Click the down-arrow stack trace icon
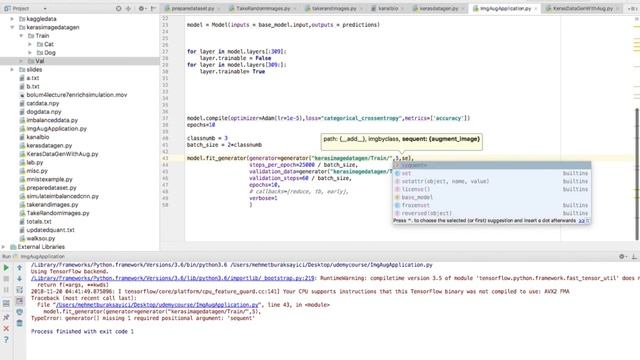Image resolution: width=640 pixels, height=360 pixels. pos(19,279)
